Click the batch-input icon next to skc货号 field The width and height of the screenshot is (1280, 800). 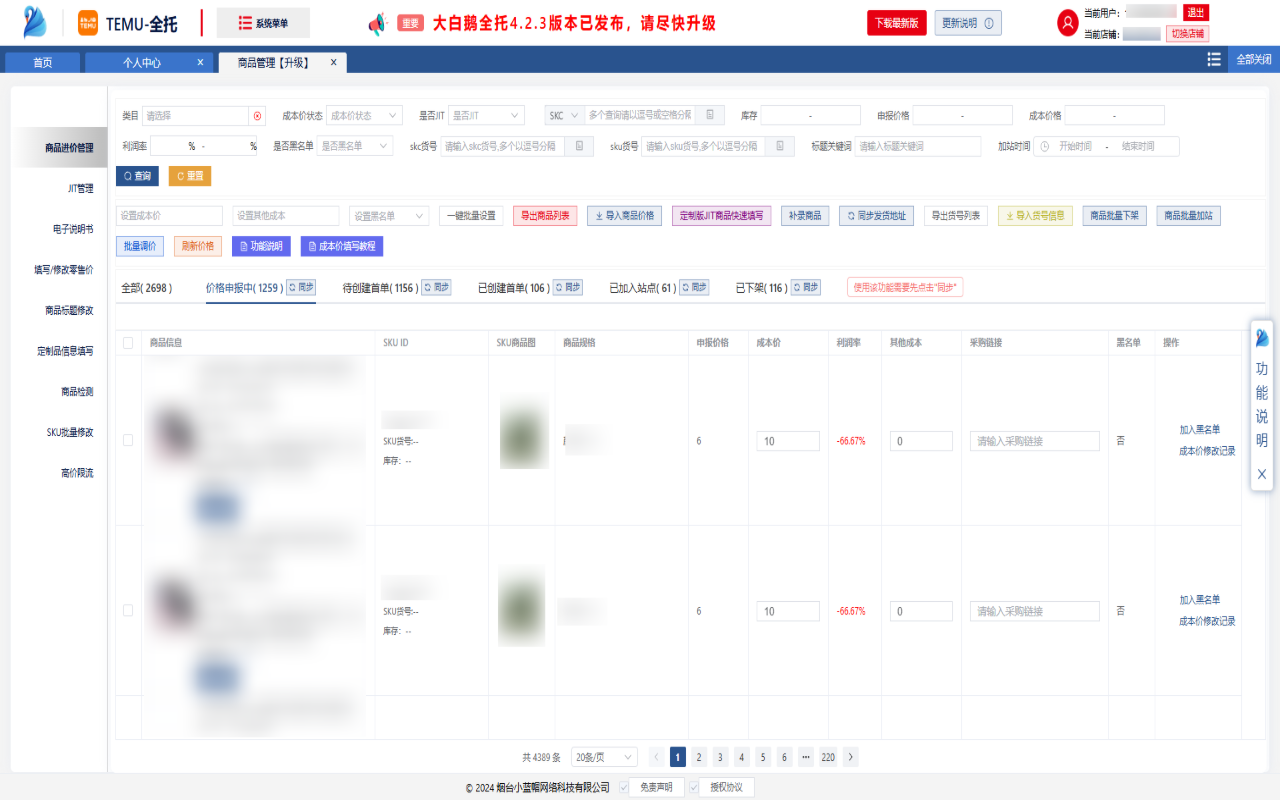click(581, 146)
